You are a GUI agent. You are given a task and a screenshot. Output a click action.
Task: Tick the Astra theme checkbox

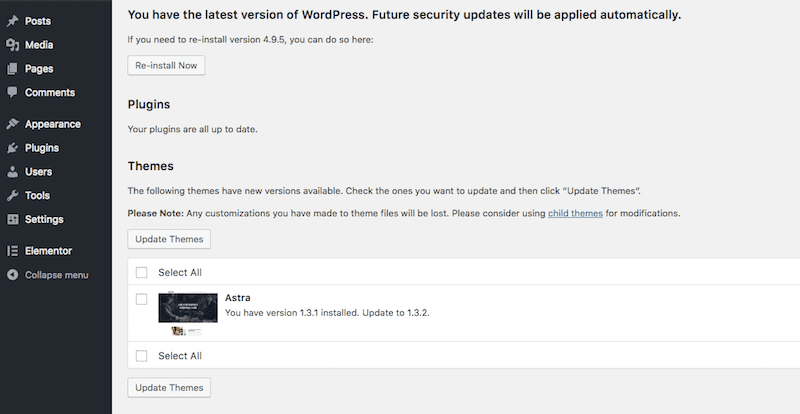pos(141,299)
